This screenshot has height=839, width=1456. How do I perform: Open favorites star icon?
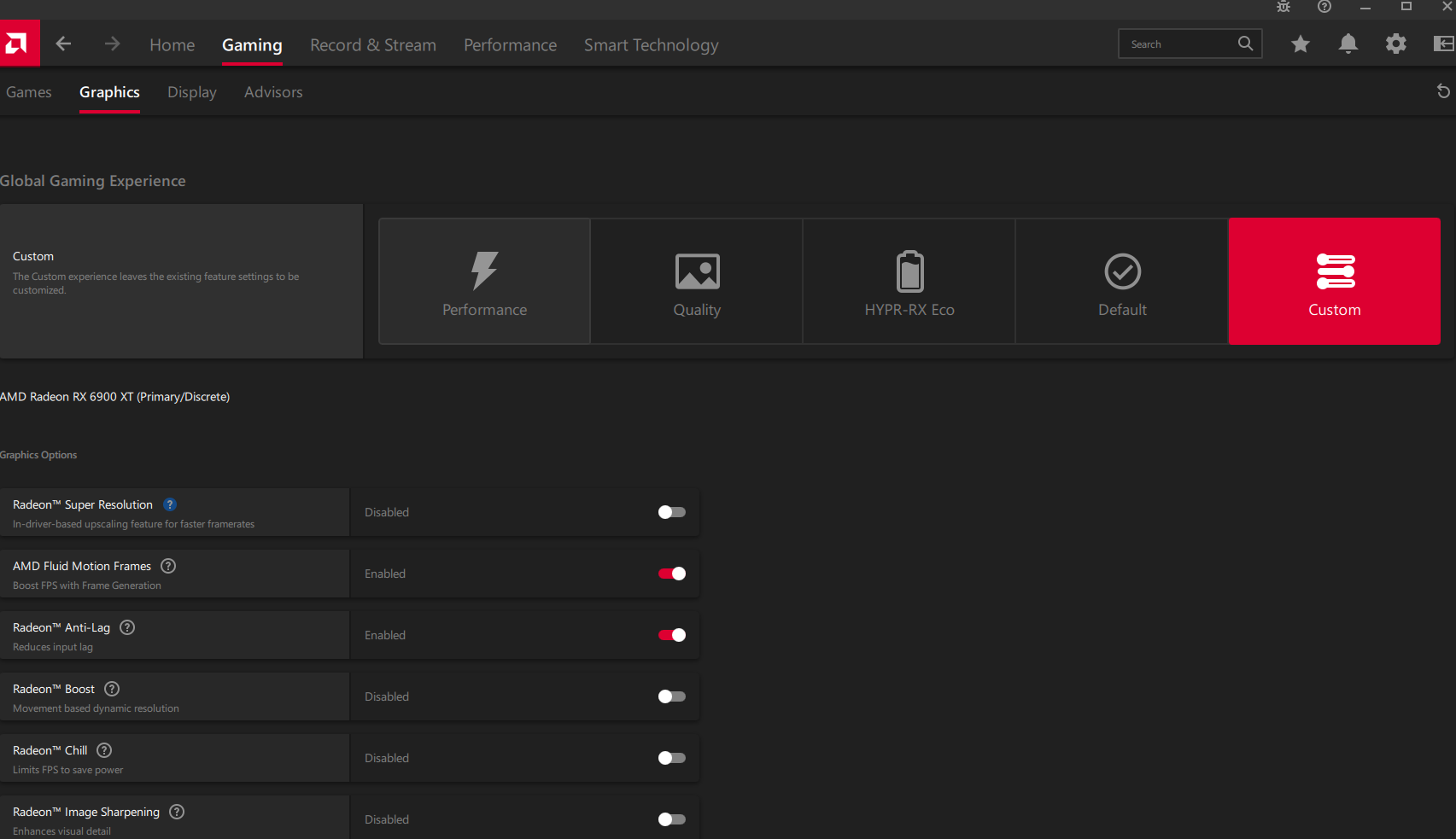tap(1300, 44)
